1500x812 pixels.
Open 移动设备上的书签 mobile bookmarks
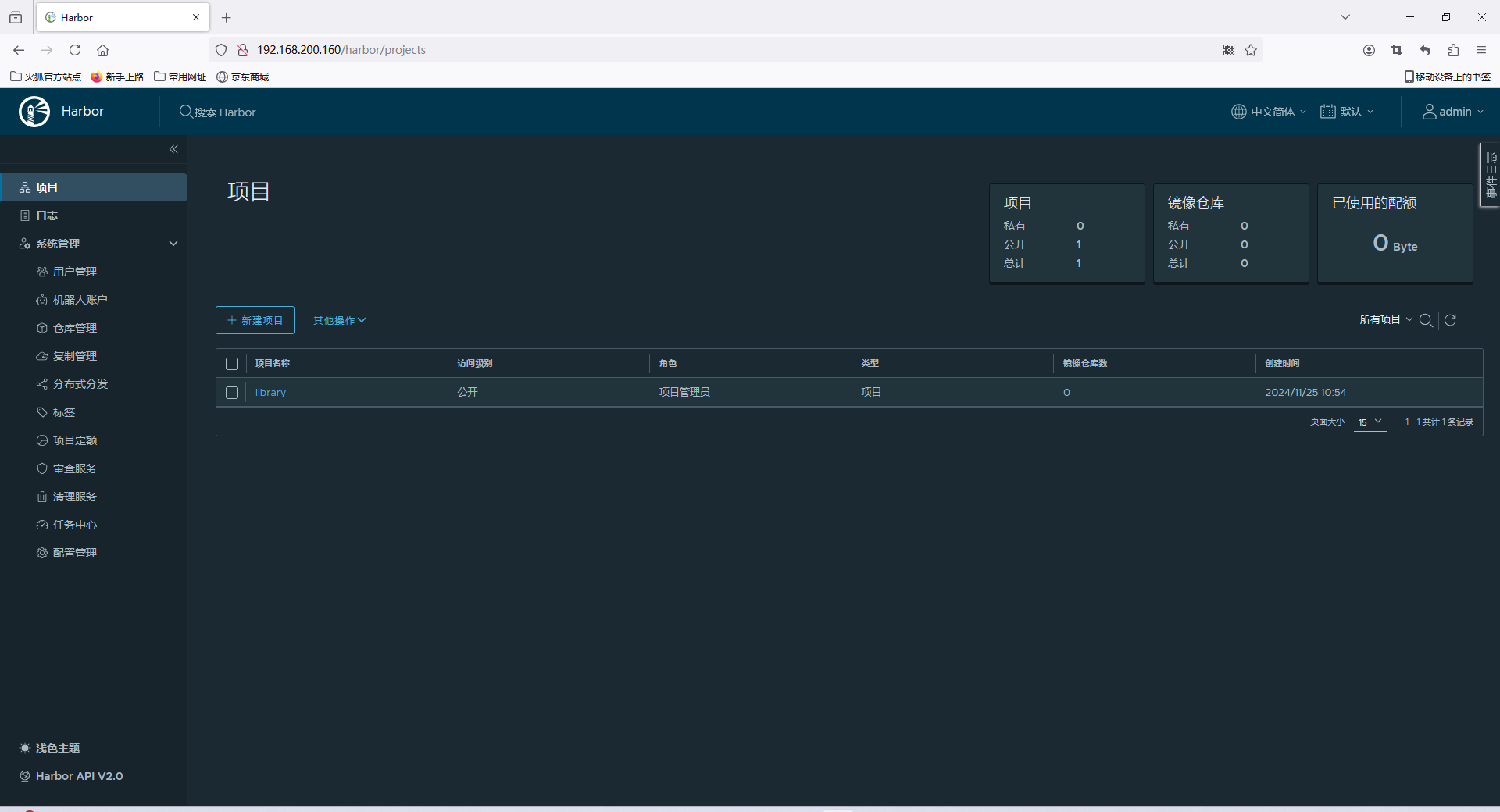1448,77
